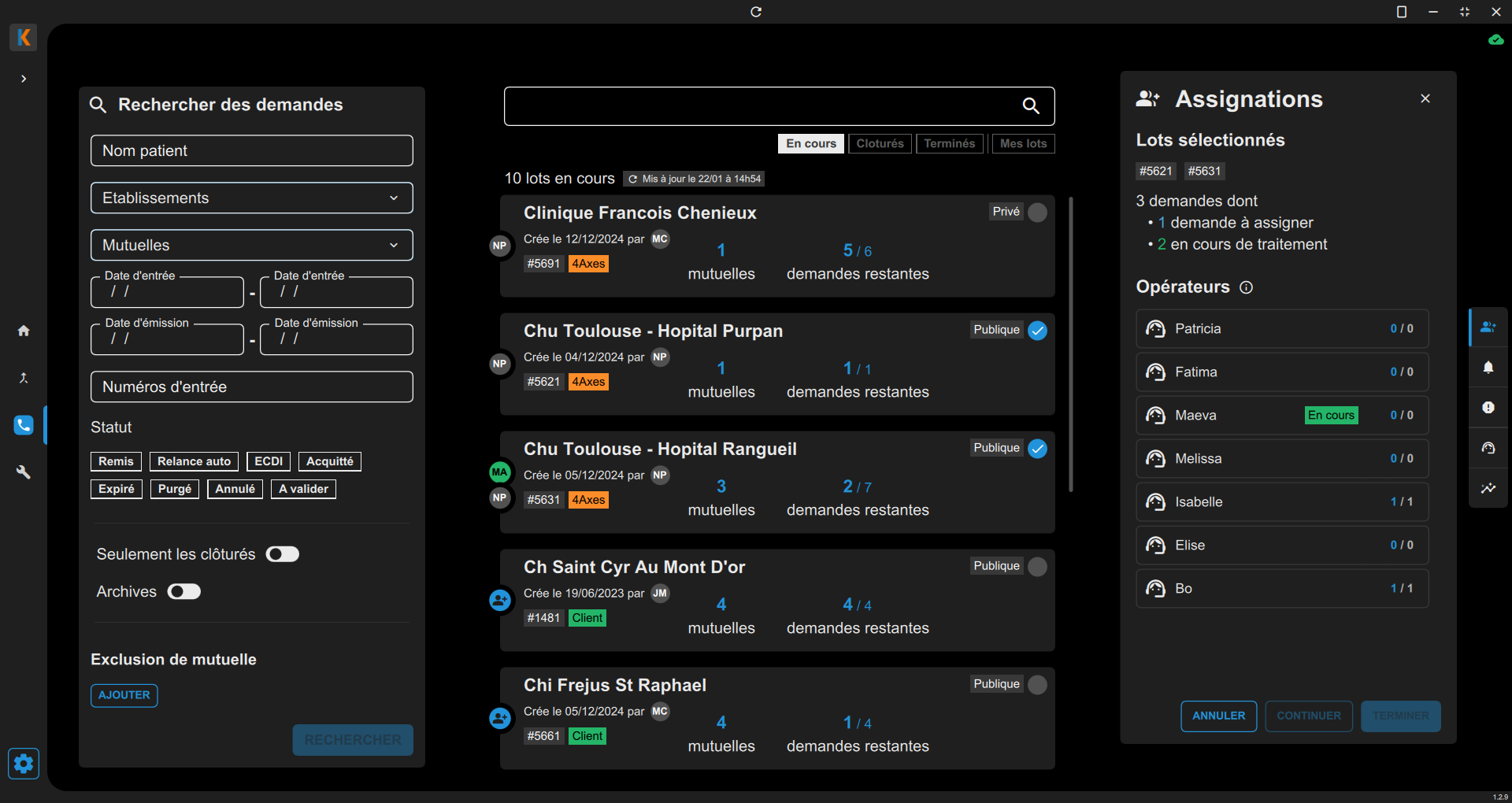Image resolution: width=1512 pixels, height=803 pixels.
Task: Click the CONTINUER button
Action: tap(1309, 716)
